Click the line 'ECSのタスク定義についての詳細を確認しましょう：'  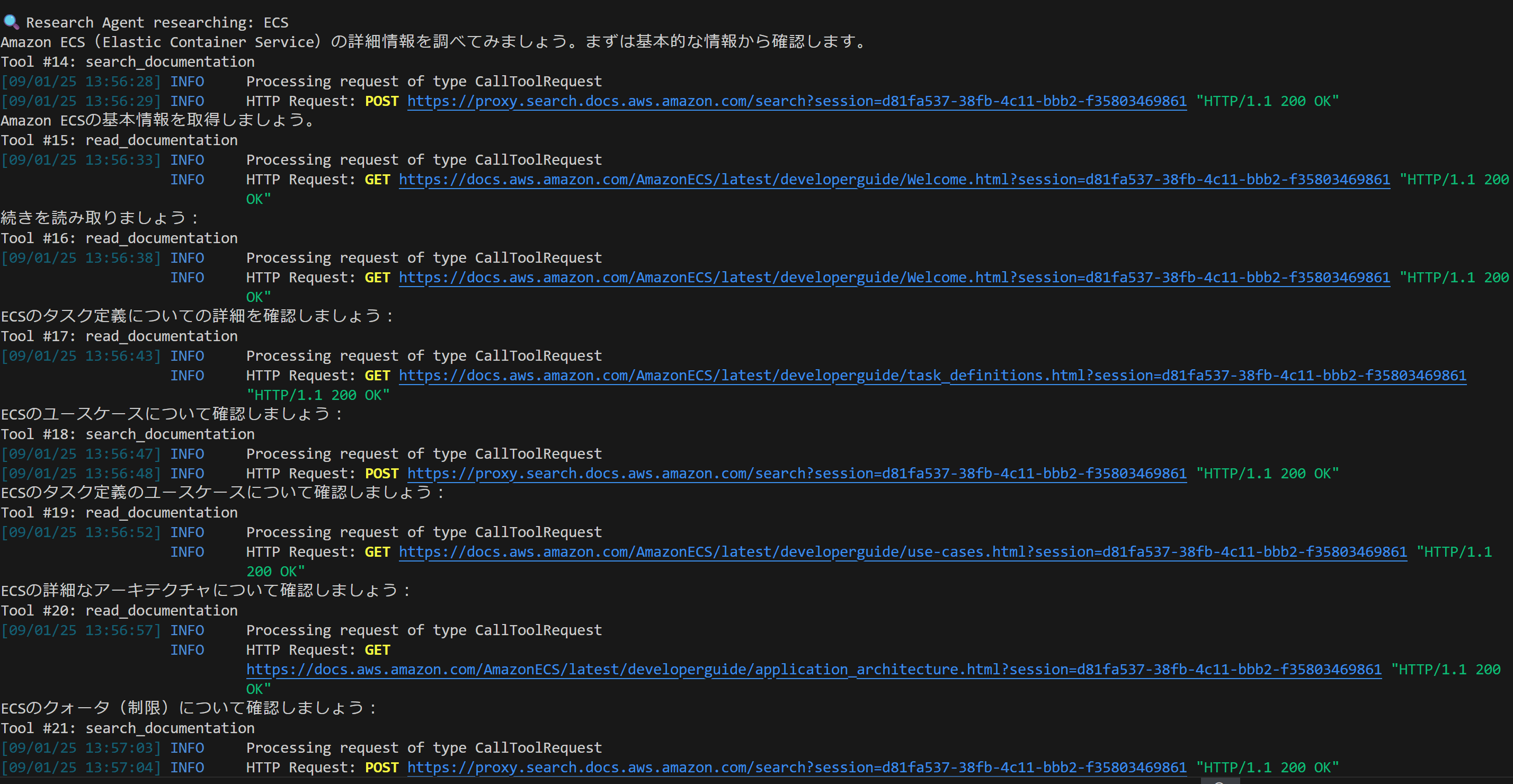point(198,317)
